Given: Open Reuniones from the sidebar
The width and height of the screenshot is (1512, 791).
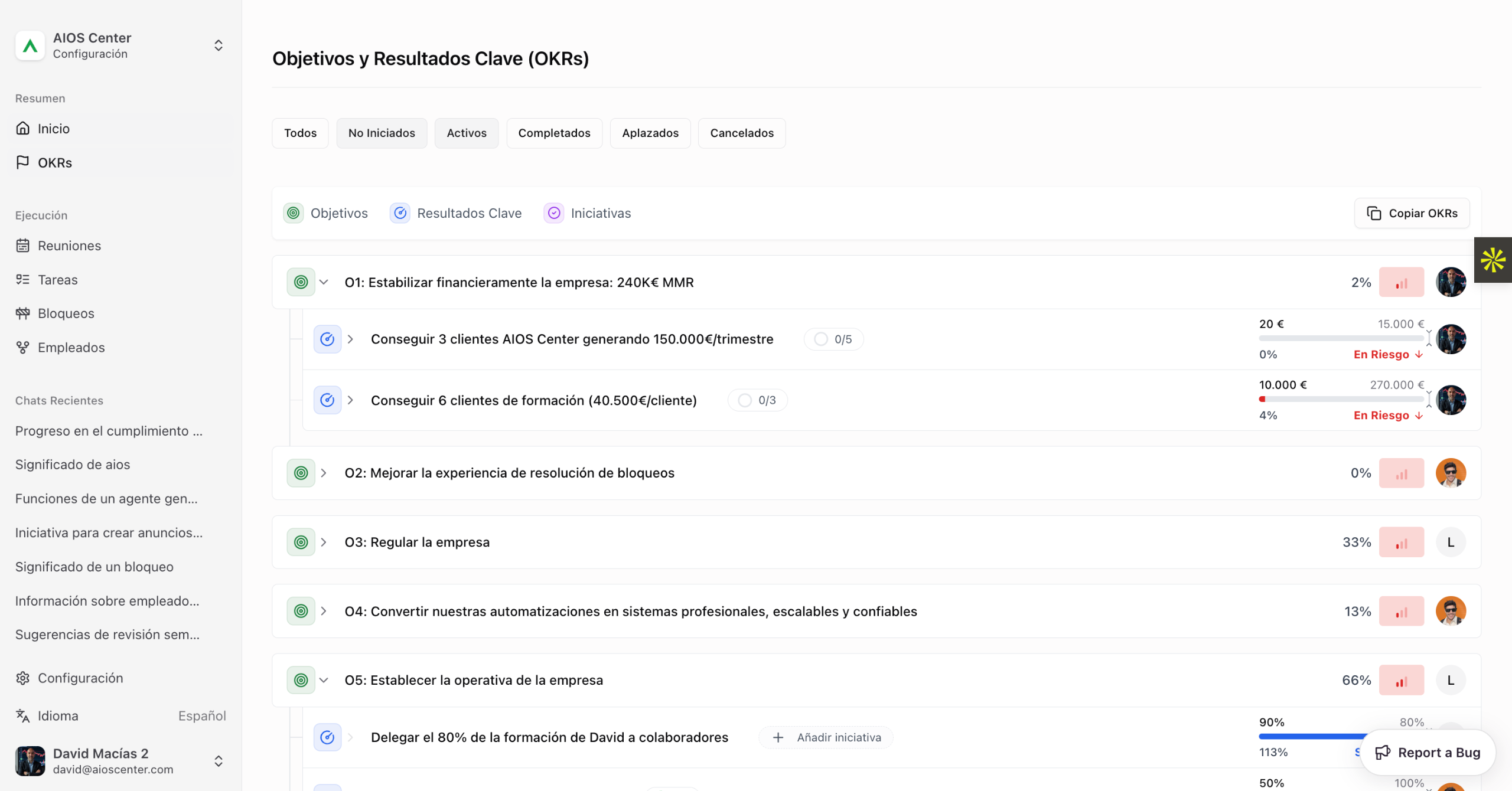Looking at the screenshot, I should point(69,246).
